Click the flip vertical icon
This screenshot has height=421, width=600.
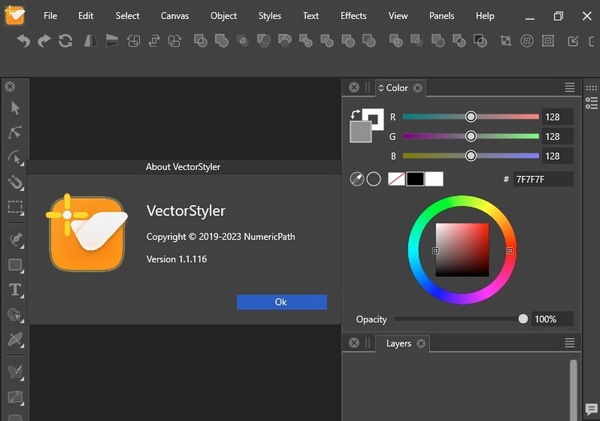tap(112, 41)
